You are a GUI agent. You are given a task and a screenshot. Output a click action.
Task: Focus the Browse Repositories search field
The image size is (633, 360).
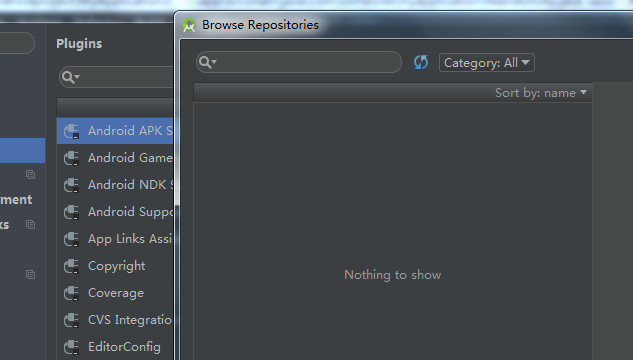click(x=299, y=62)
